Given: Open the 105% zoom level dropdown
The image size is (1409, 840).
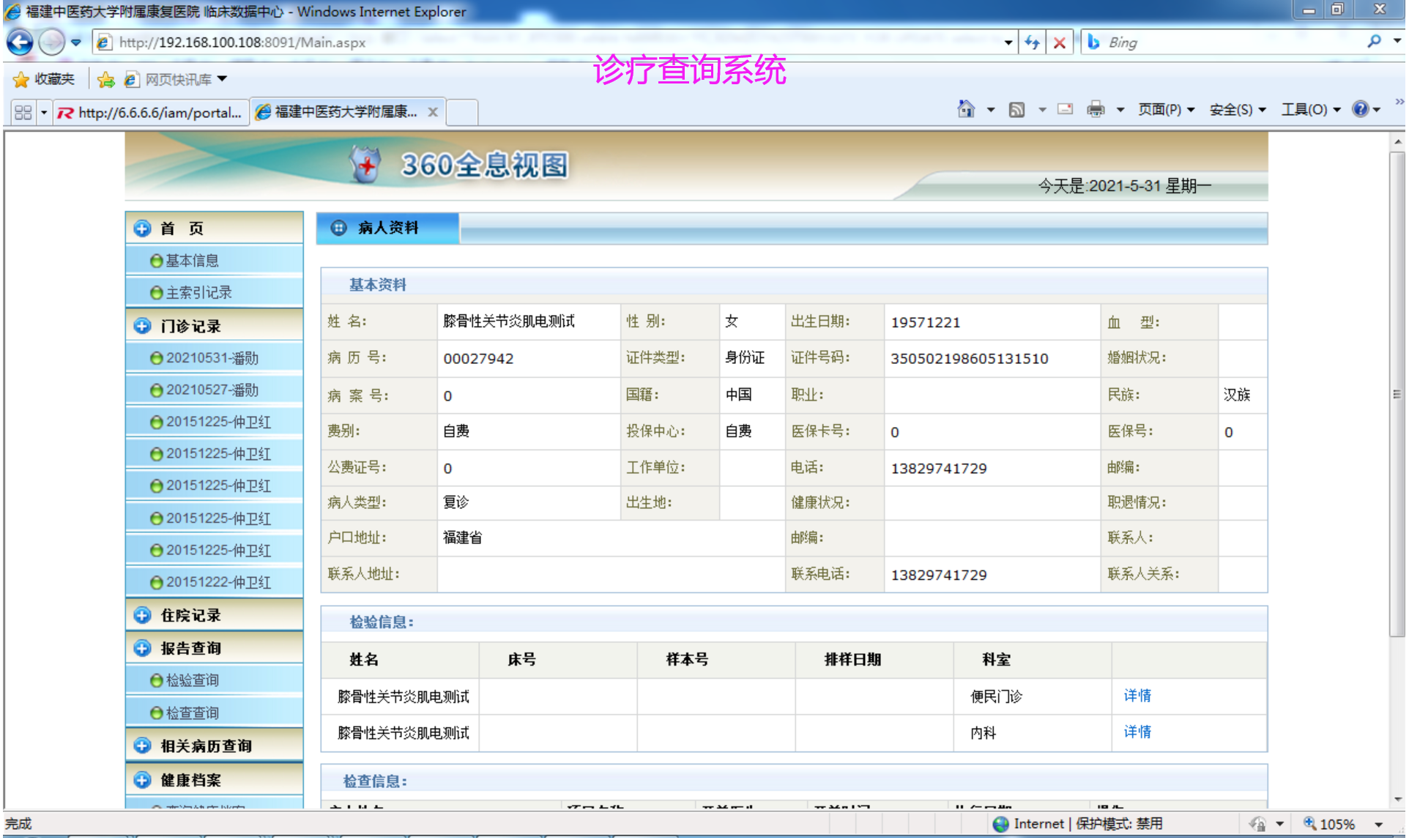Looking at the screenshot, I should (x=1378, y=824).
